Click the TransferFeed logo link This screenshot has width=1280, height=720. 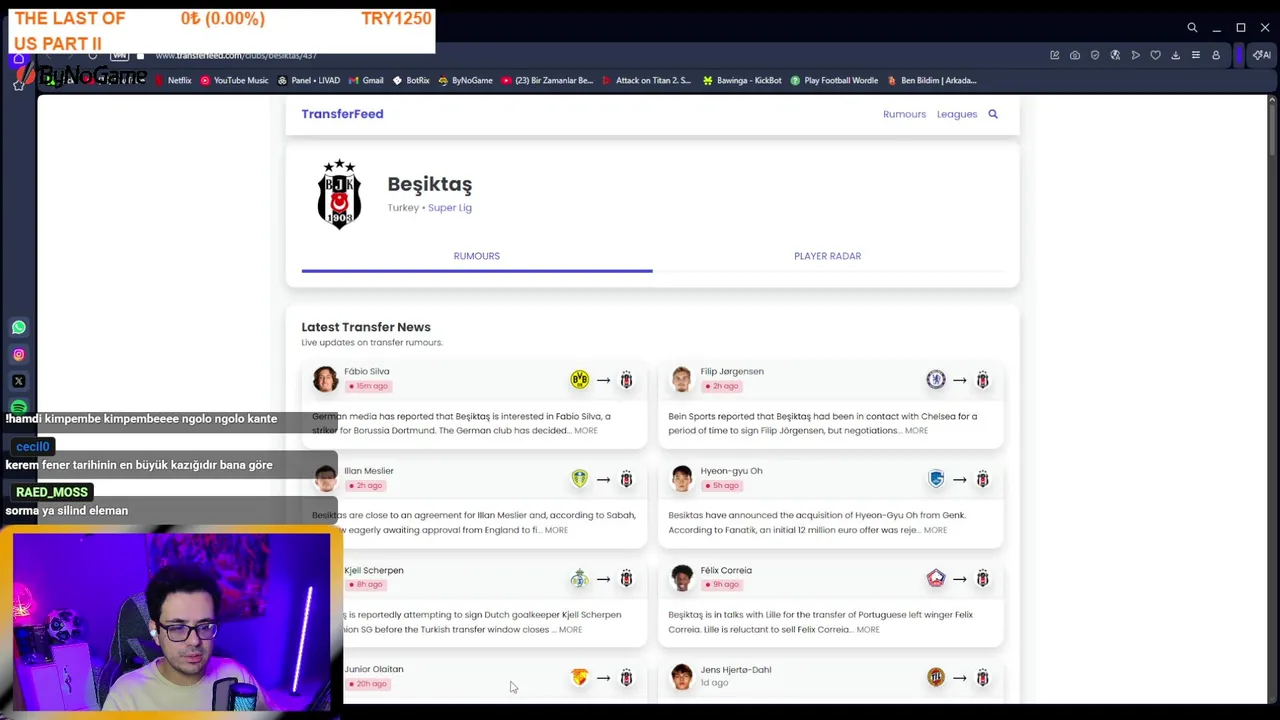342,114
